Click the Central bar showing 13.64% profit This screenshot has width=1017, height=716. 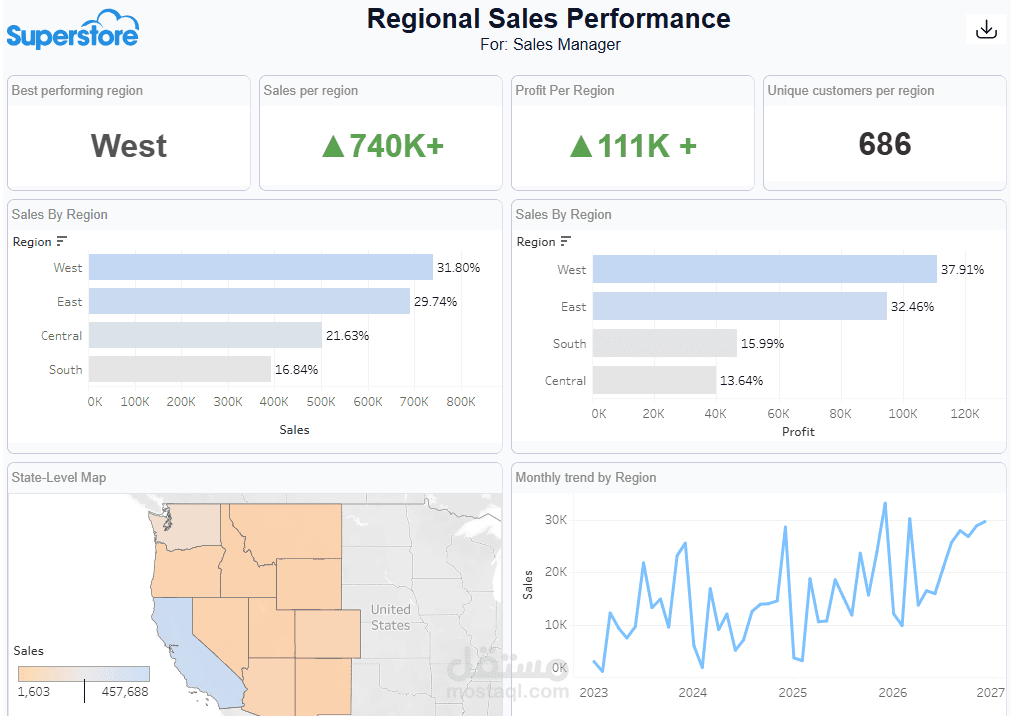(654, 380)
